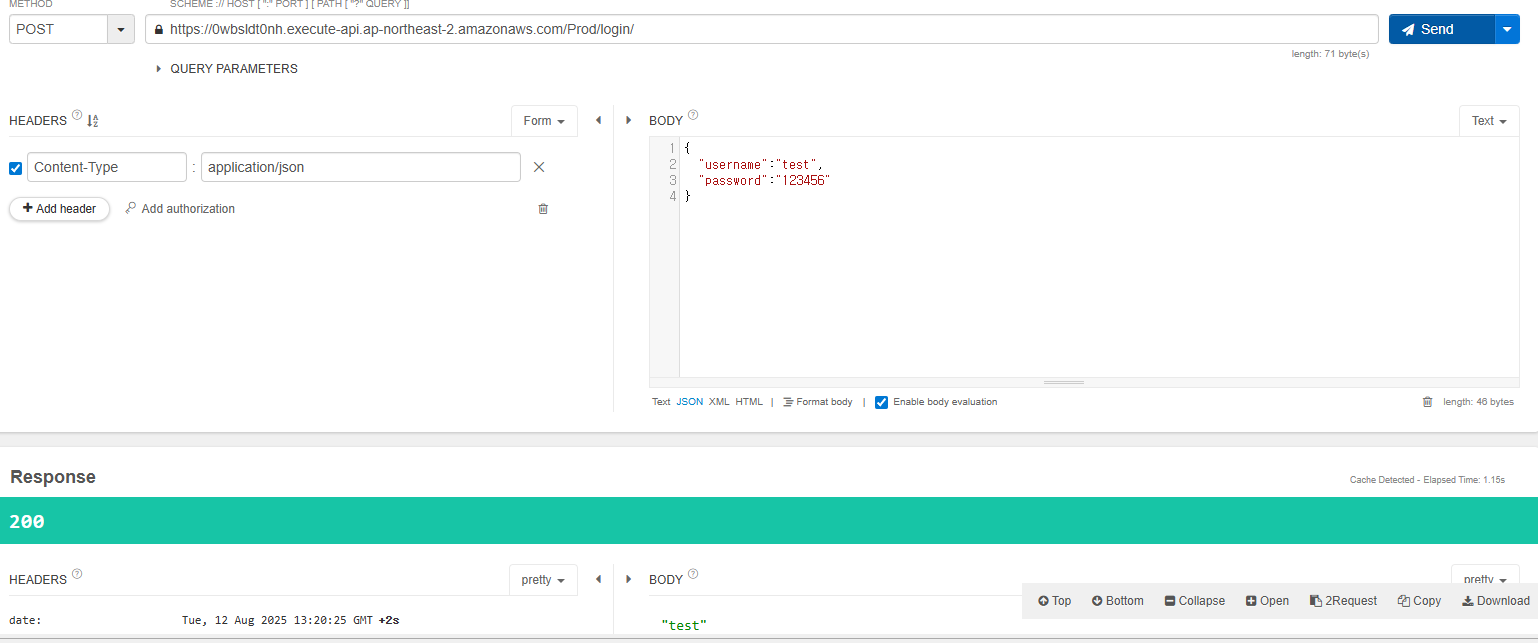This screenshot has width=1538, height=643.
Task: Open the pretty dropdown for response body
Action: [1485, 574]
